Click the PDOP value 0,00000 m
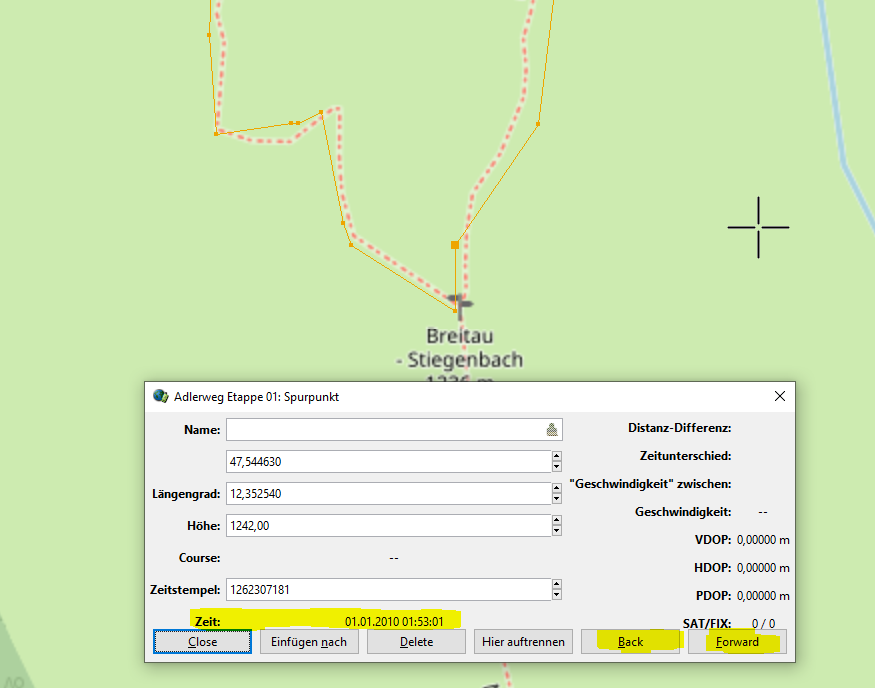The image size is (875, 688). (x=763, y=595)
